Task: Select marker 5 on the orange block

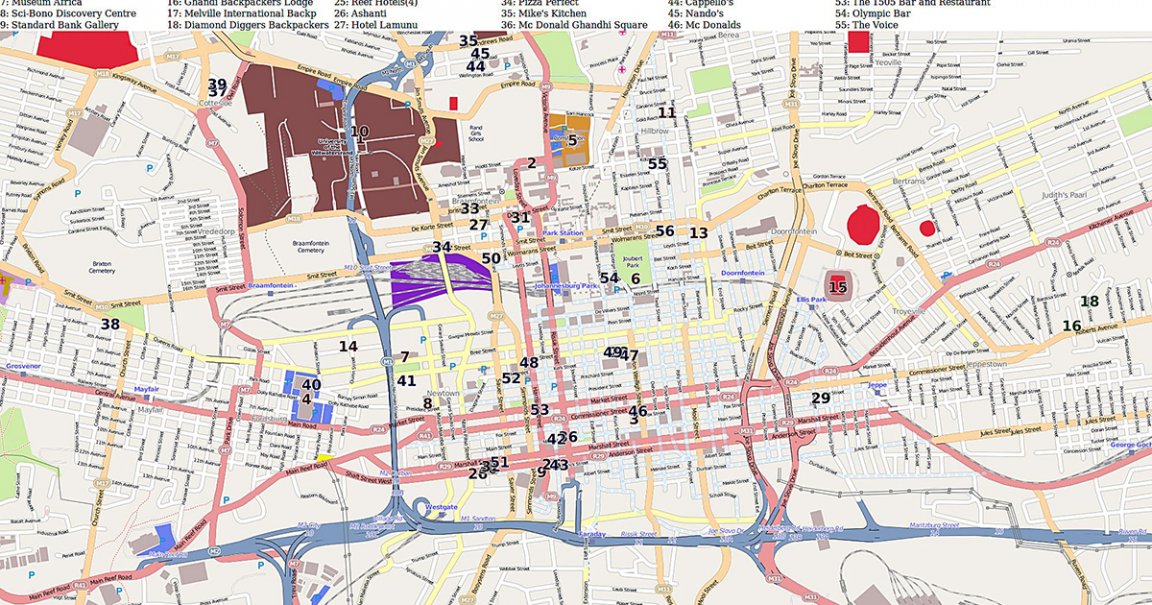Action: 572,141
